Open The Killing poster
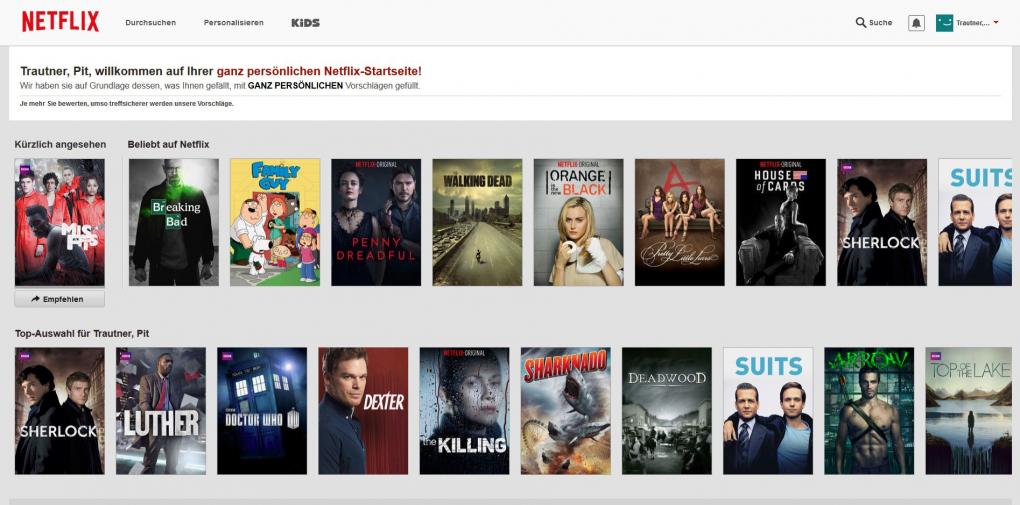This screenshot has width=1020, height=505. [x=464, y=411]
